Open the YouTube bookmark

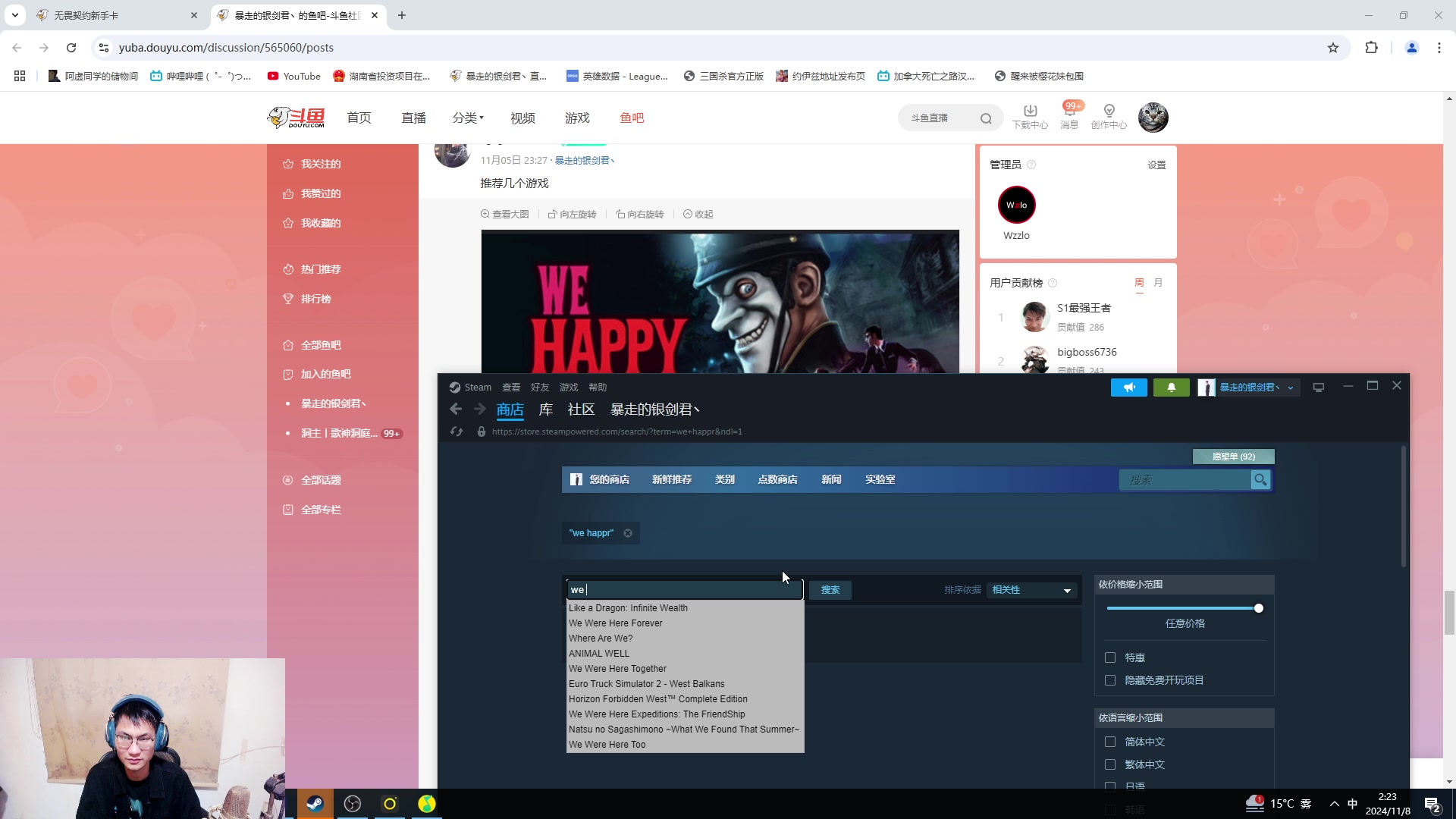tap(293, 76)
